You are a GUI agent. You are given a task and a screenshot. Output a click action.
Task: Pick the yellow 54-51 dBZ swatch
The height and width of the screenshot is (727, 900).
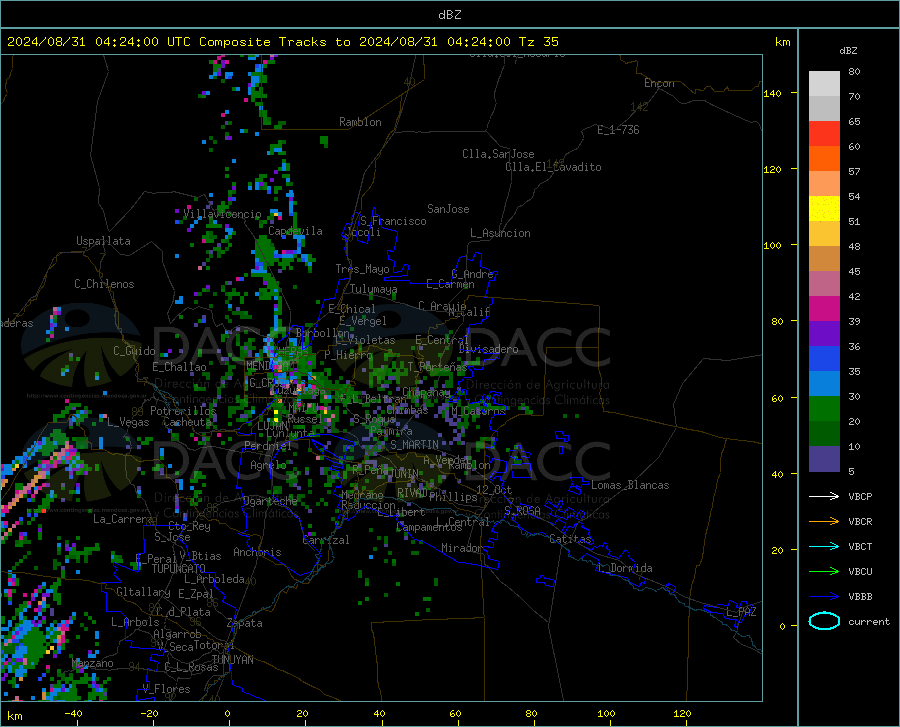824,209
